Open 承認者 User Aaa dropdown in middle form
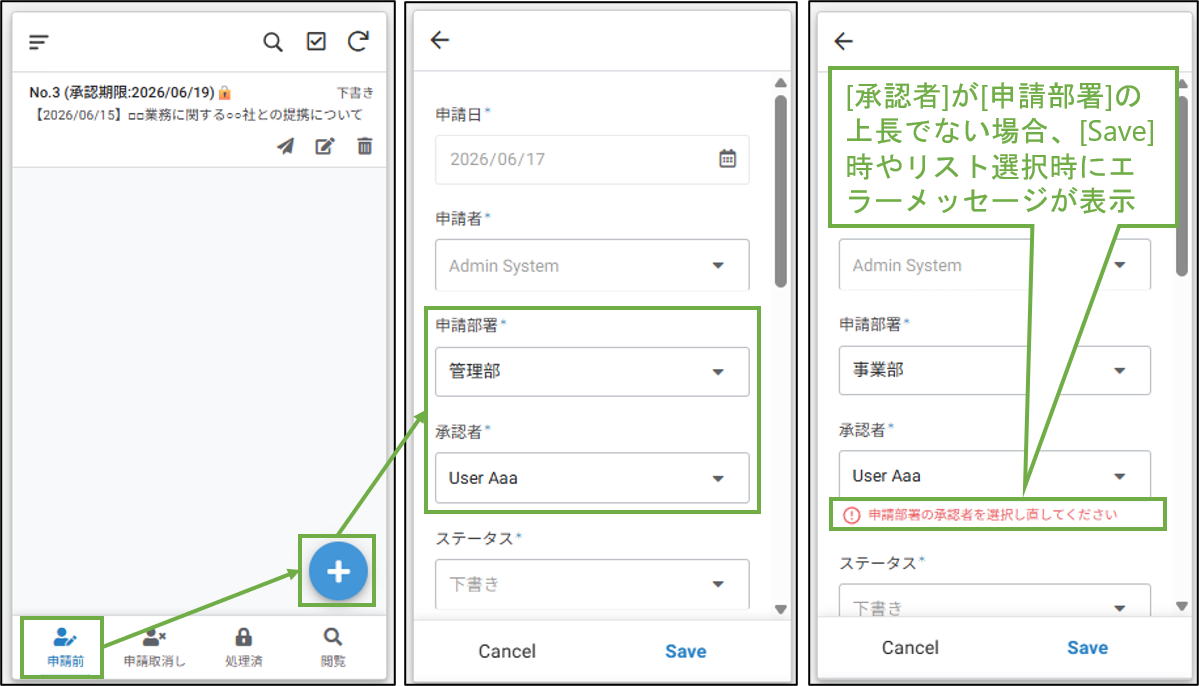This screenshot has height=686, width=1199. [x=592, y=478]
